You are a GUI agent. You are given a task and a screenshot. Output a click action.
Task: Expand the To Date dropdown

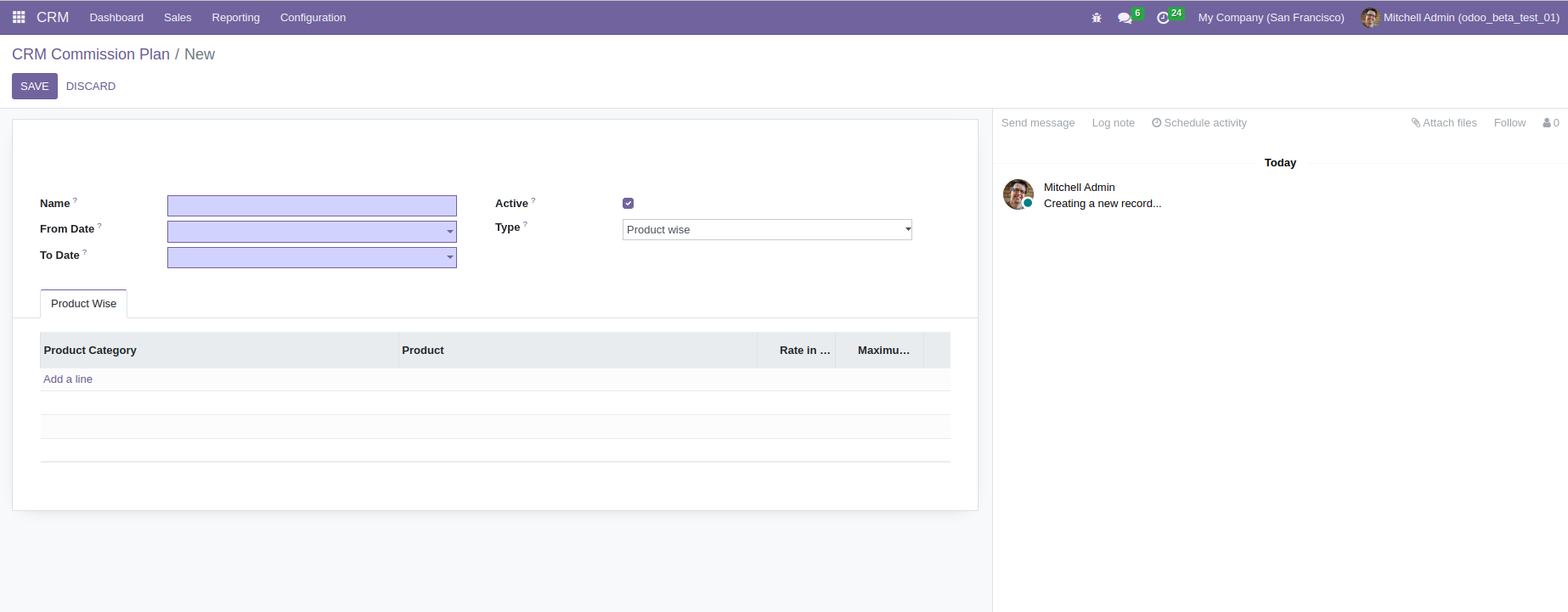[449, 257]
